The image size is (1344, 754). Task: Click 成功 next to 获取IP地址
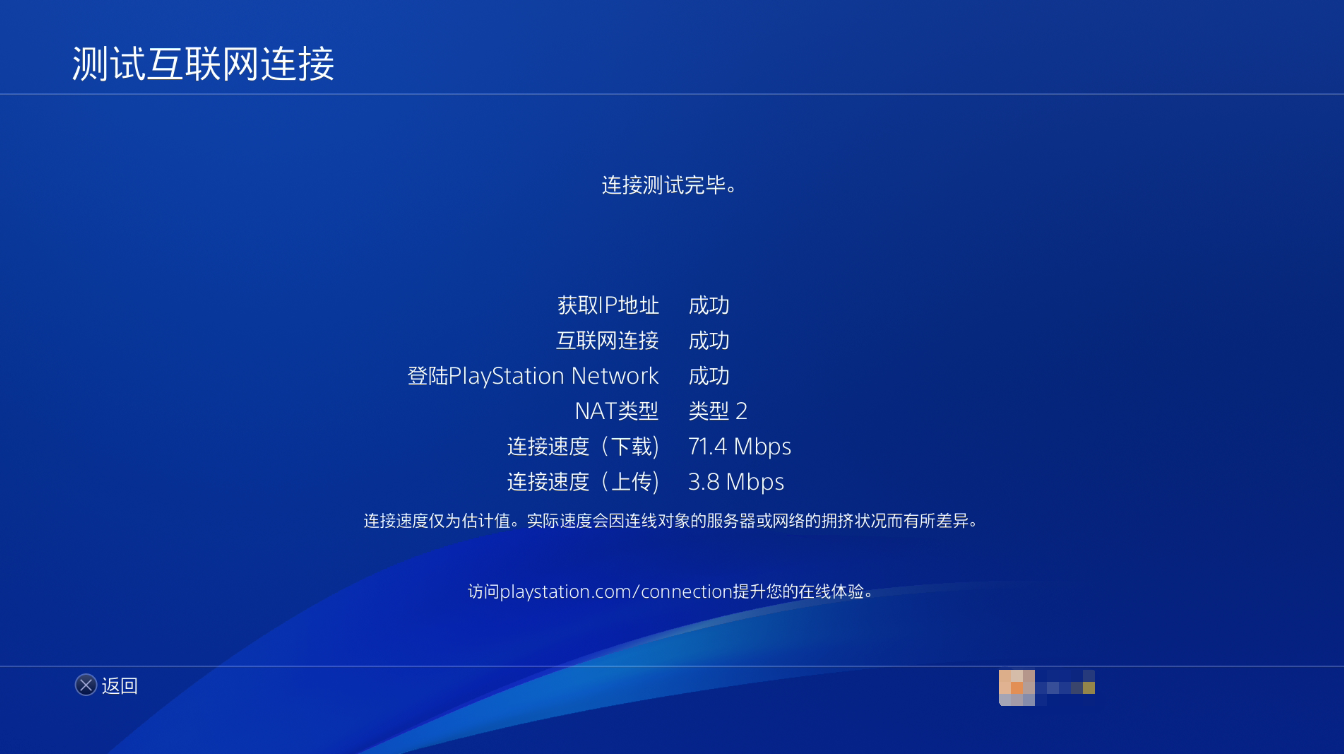(709, 305)
